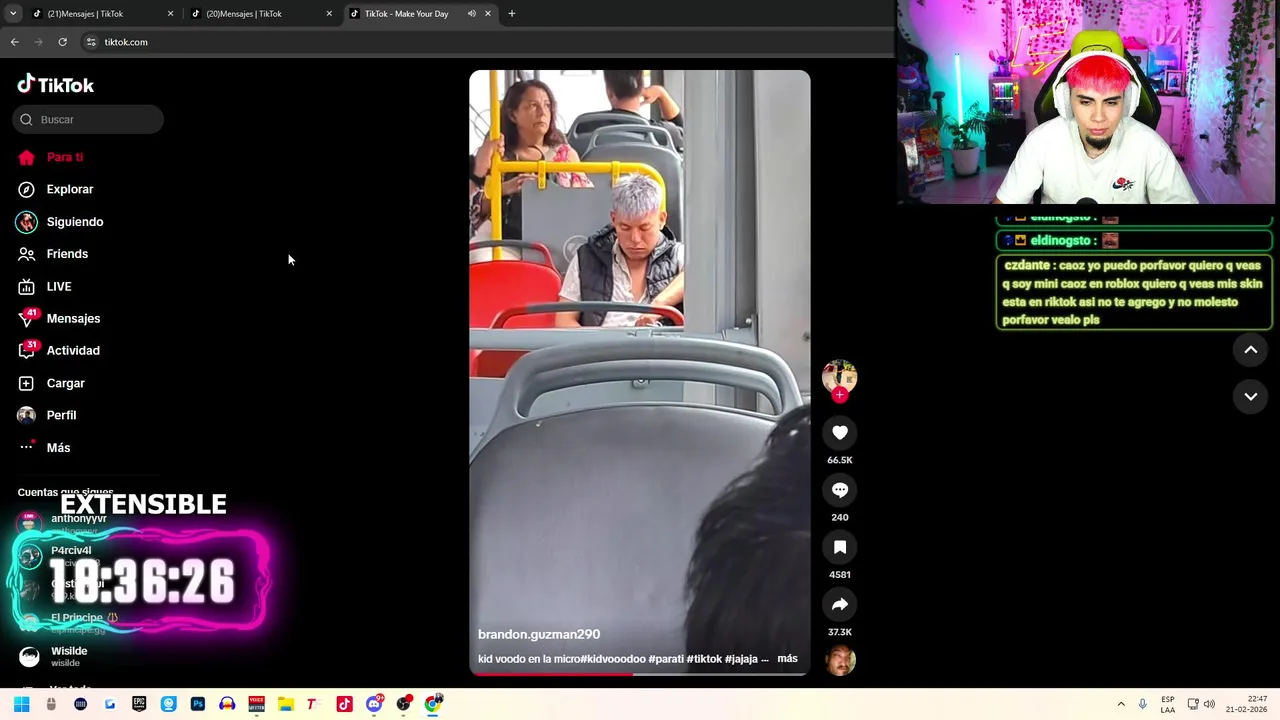Open the clock showing 22:47
Viewport: 1280px width, 720px height.
1246,704
